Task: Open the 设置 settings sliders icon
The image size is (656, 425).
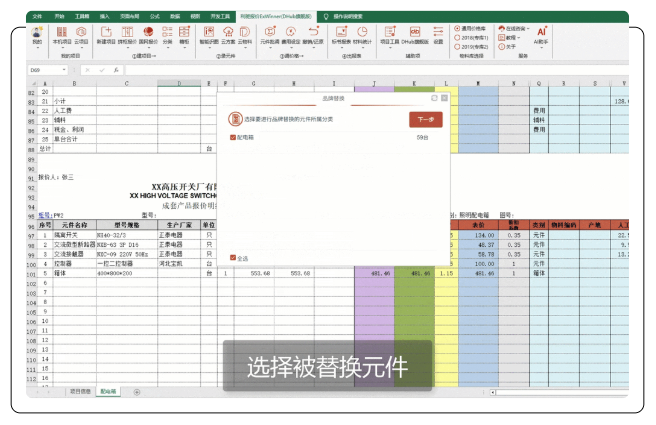Action: pos(438,32)
